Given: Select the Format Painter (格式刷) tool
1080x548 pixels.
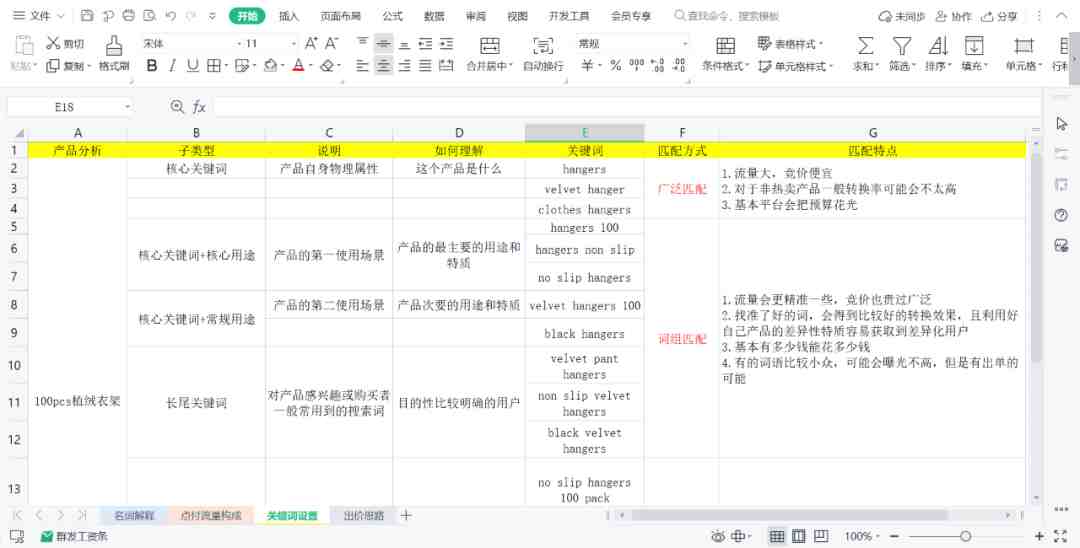Looking at the screenshot, I should click(114, 54).
